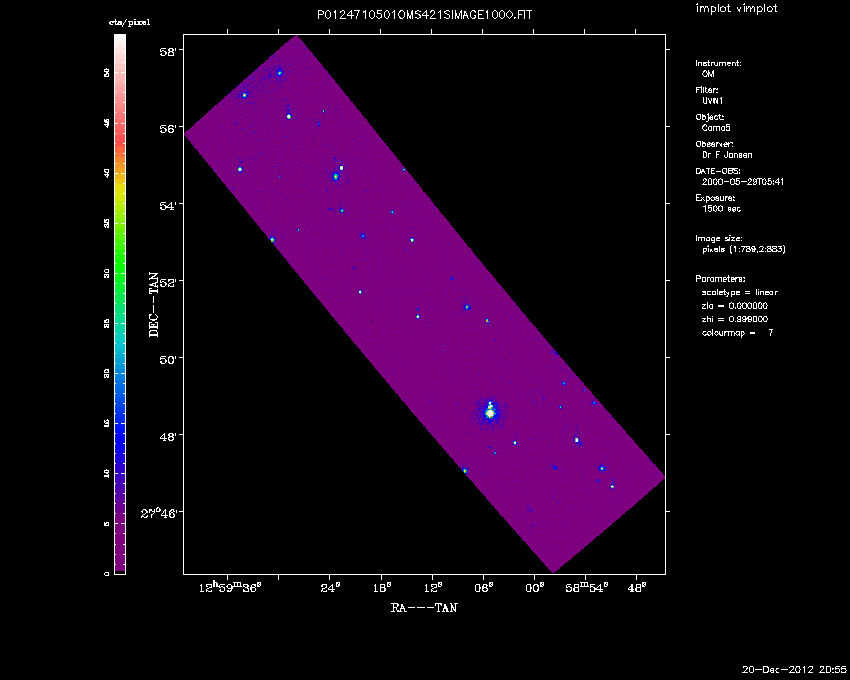Click the 48s RA tick label

[636, 587]
